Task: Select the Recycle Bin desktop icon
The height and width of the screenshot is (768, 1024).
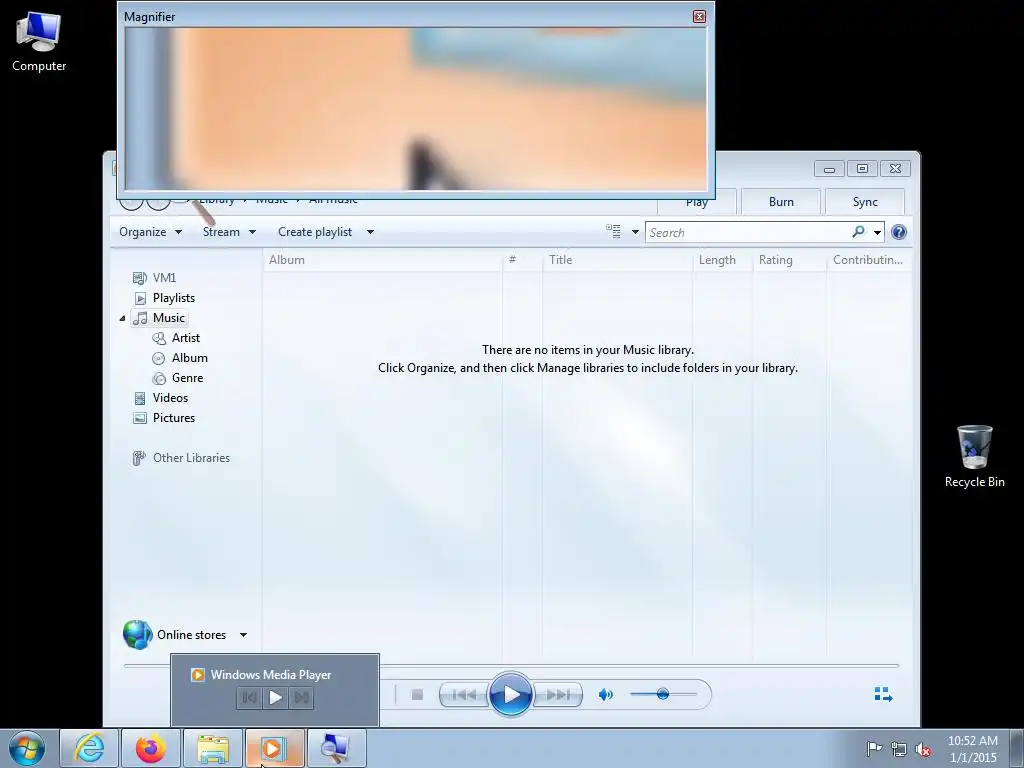Action: (x=974, y=456)
